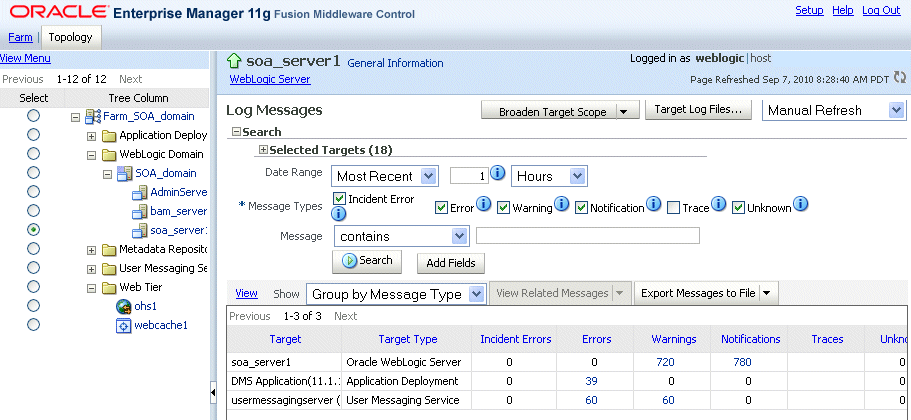Select the radio button for Farm_SOA_domain row
The width and height of the screenshot is (911, 420).
pyautogui.click(x=34, y=116)
